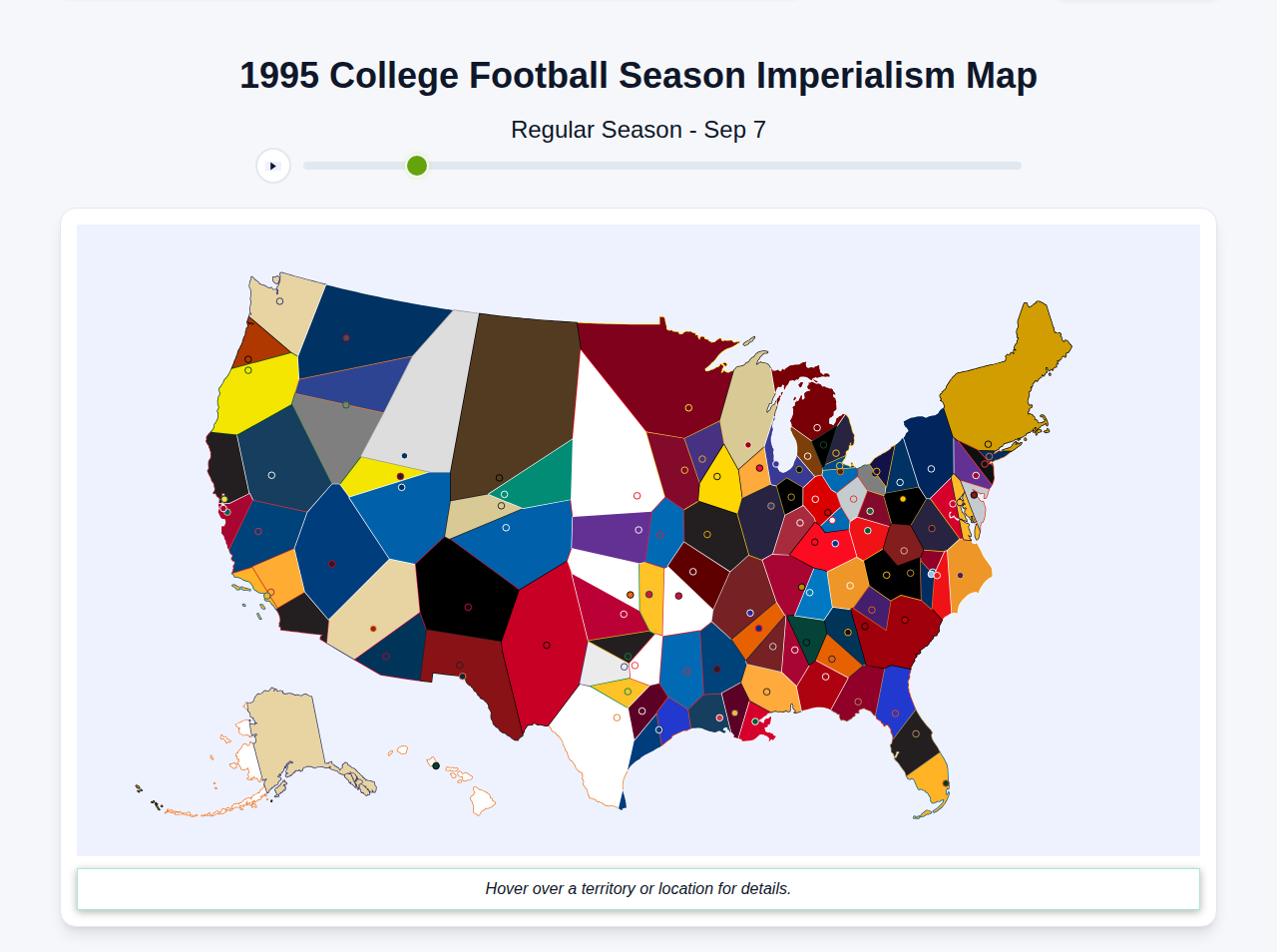This screenshot has width=1277, height=952.
Task: Click the white team marker in the teal Colorado-area territory
Action: [x=505, y=495]
